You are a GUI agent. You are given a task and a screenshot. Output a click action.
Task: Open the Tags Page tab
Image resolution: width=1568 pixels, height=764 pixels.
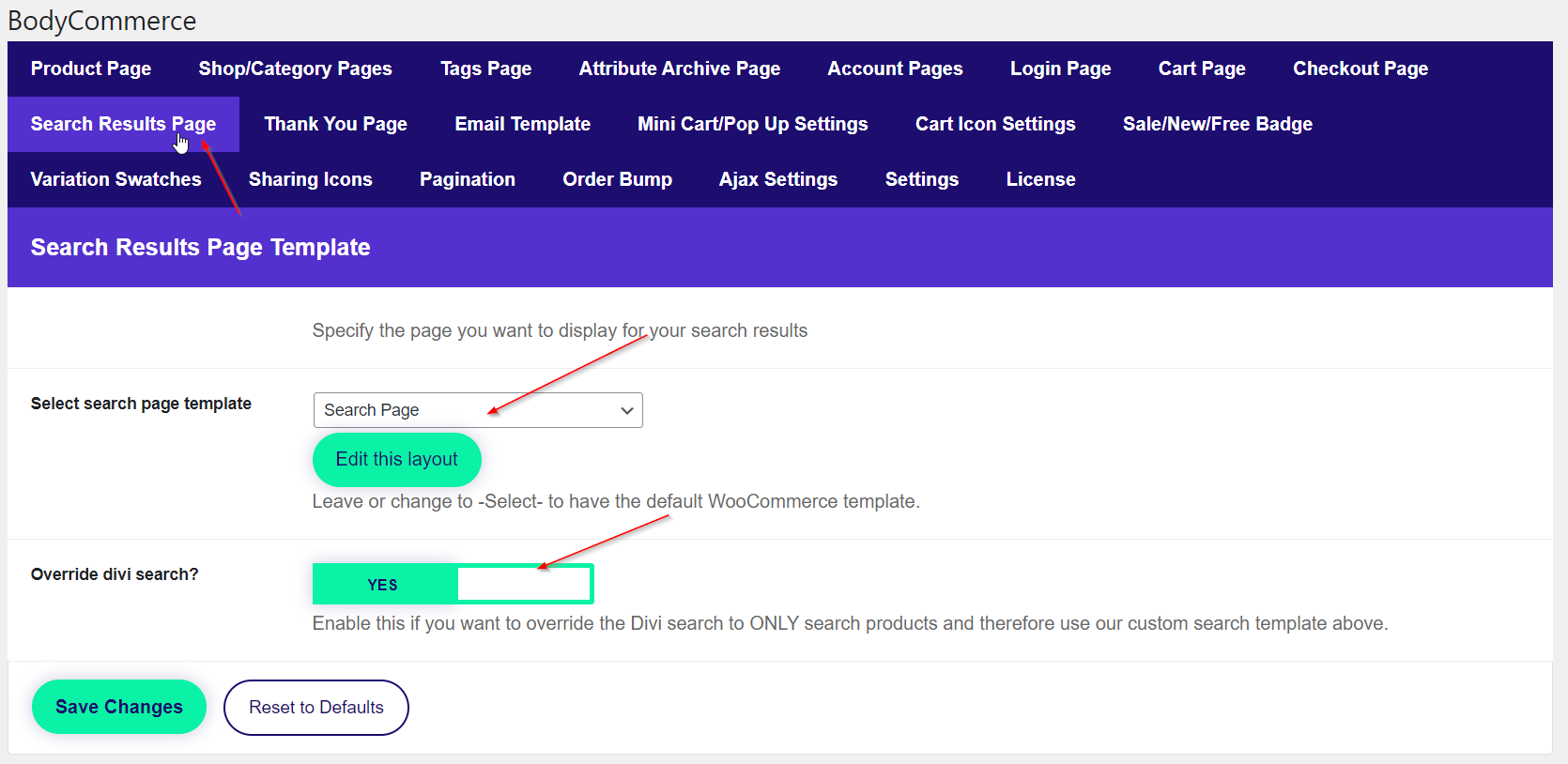[486, 69]
